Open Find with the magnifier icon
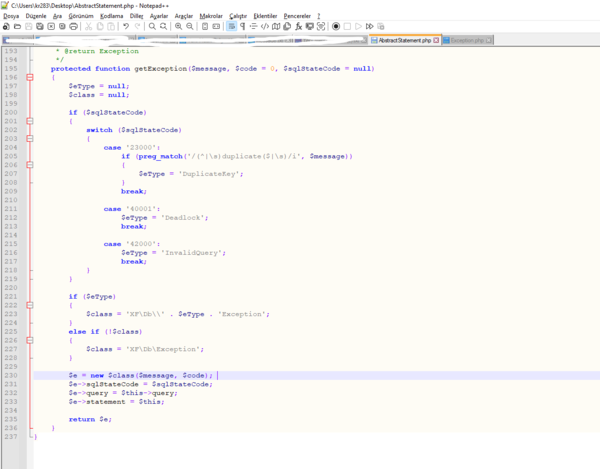The image size is (600, 469). 152,26
